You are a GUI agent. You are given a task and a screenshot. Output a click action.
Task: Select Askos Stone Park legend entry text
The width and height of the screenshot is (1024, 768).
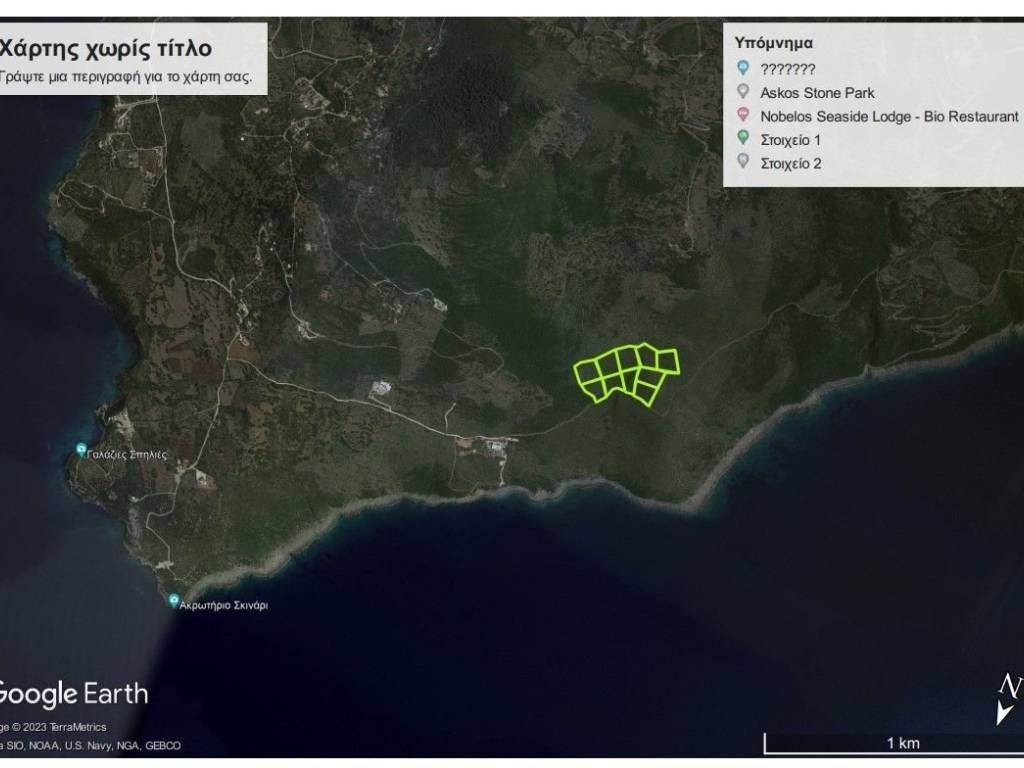pyautogui.click(x=817, y=93)
